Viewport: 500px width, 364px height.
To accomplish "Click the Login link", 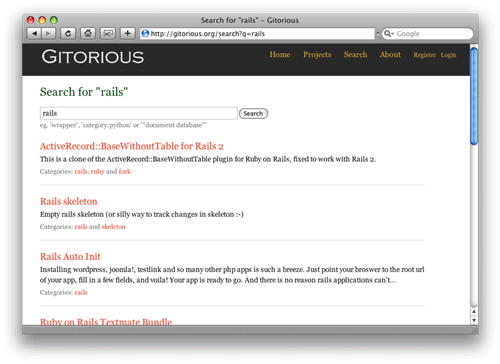I will click(x=448, y=55).
